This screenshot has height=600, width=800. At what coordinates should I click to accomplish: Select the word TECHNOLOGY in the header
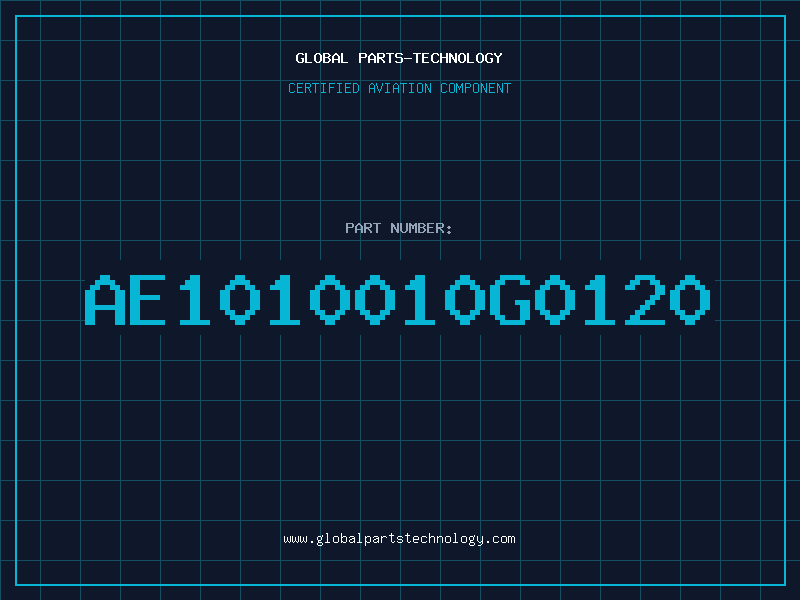pyautogui.click(x=458, y=58)
